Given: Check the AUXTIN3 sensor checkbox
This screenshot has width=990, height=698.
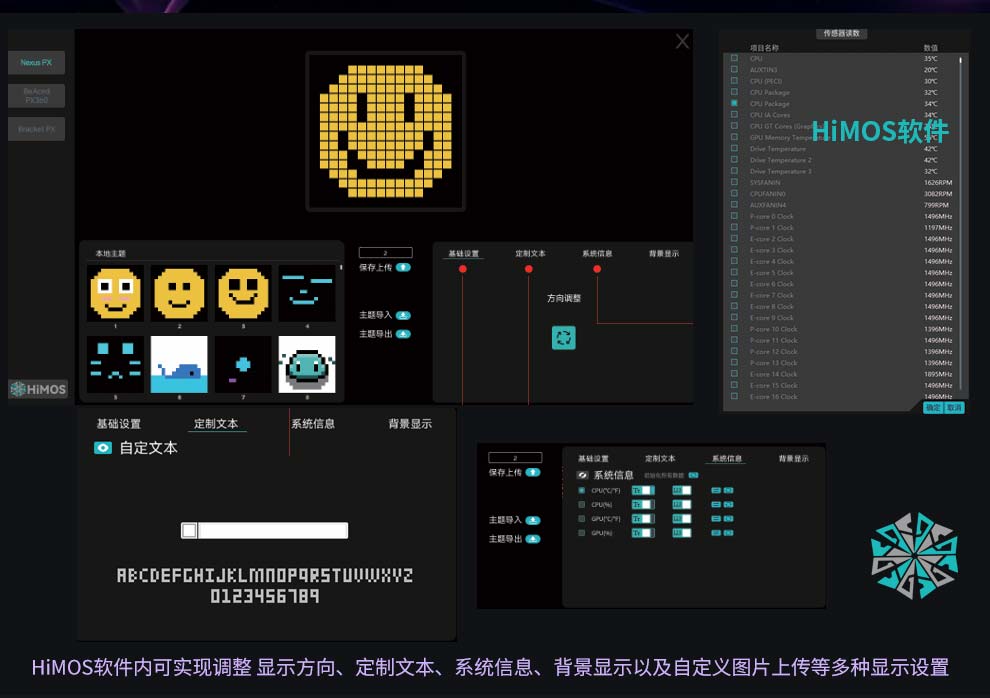Looking at the screenshot, I should [734, 70].
